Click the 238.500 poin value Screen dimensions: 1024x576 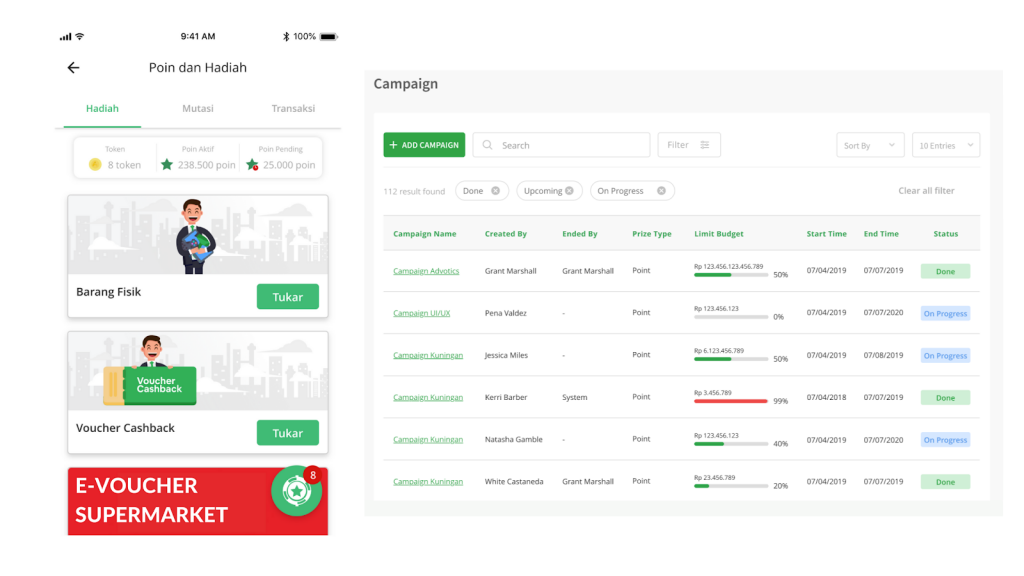click(x=206, y=165)
